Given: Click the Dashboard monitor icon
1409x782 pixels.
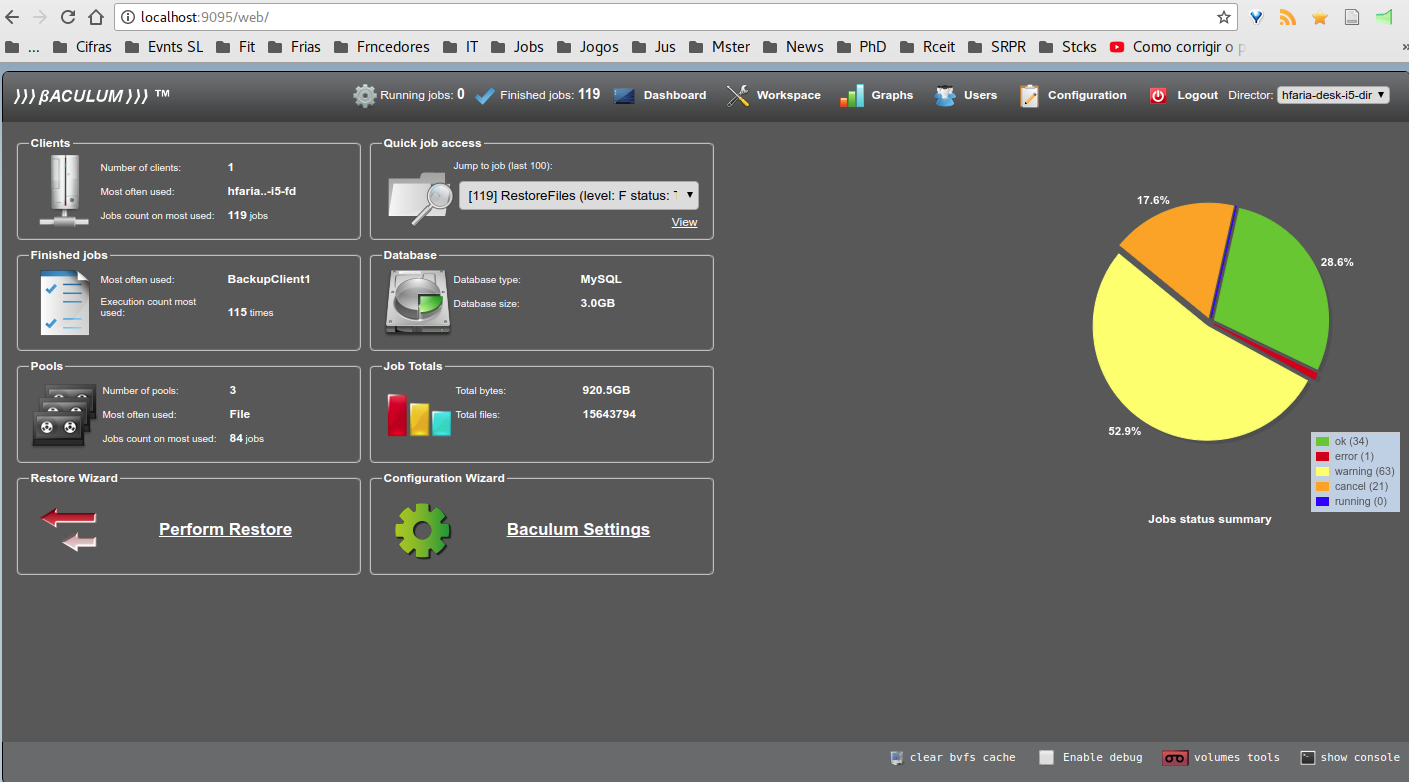Looking at the screenshot, I should 625,96.
